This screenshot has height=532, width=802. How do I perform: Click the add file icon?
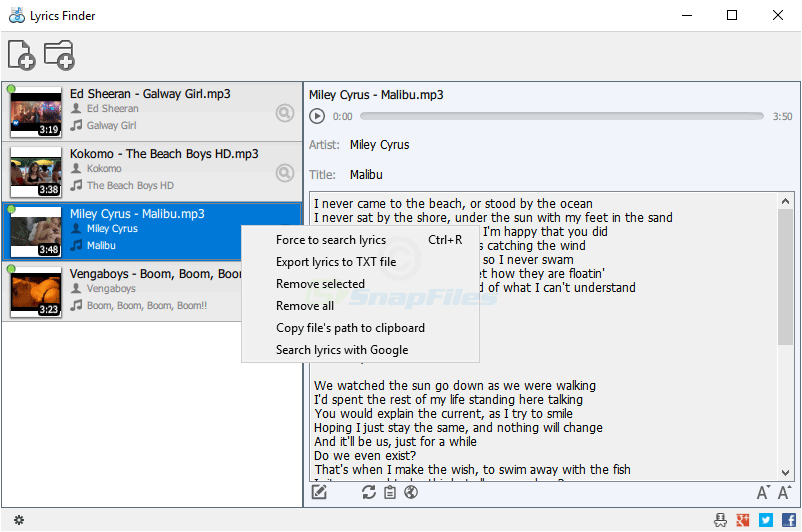21,55
